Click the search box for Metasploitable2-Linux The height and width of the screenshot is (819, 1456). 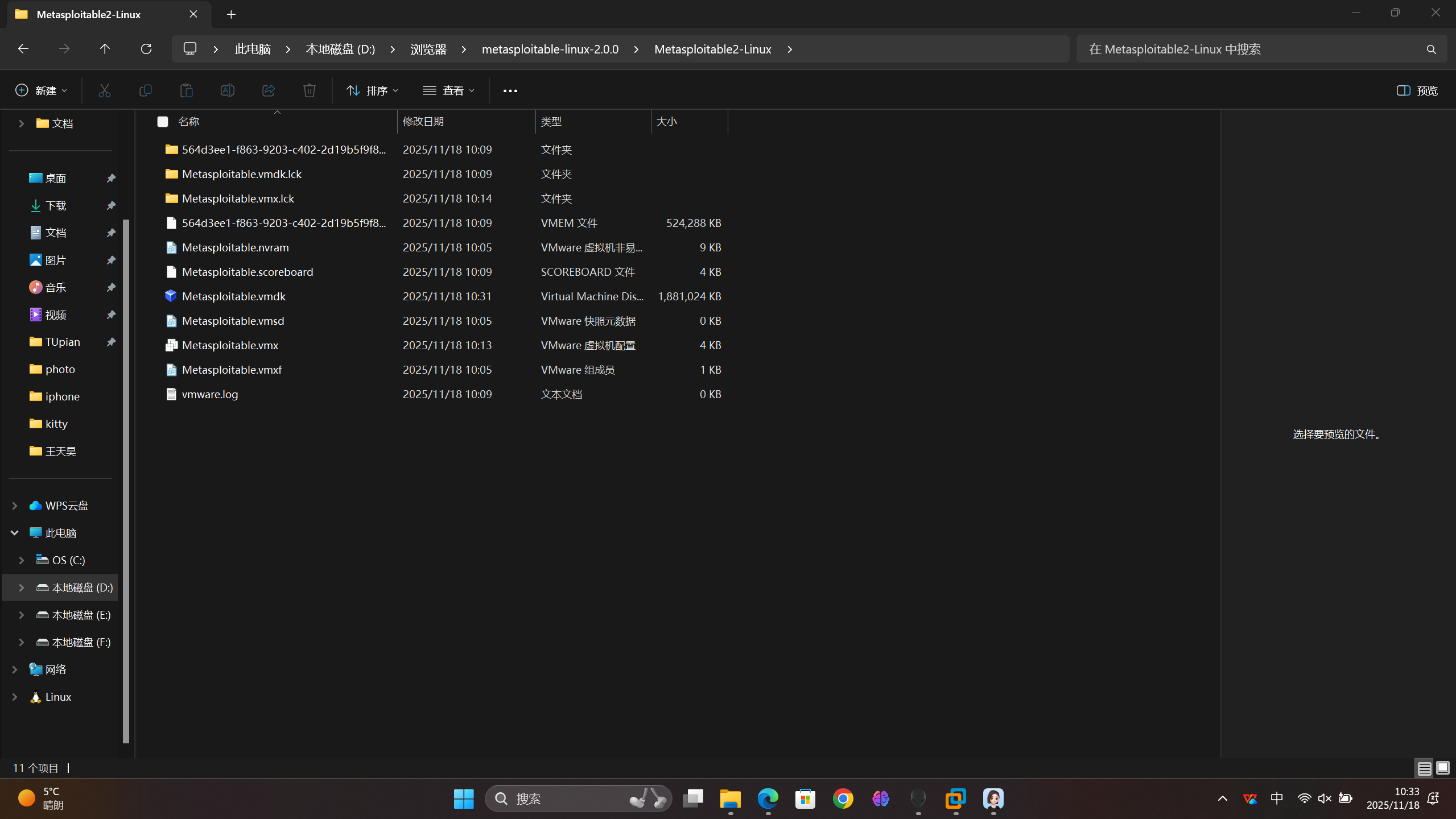1252,49
